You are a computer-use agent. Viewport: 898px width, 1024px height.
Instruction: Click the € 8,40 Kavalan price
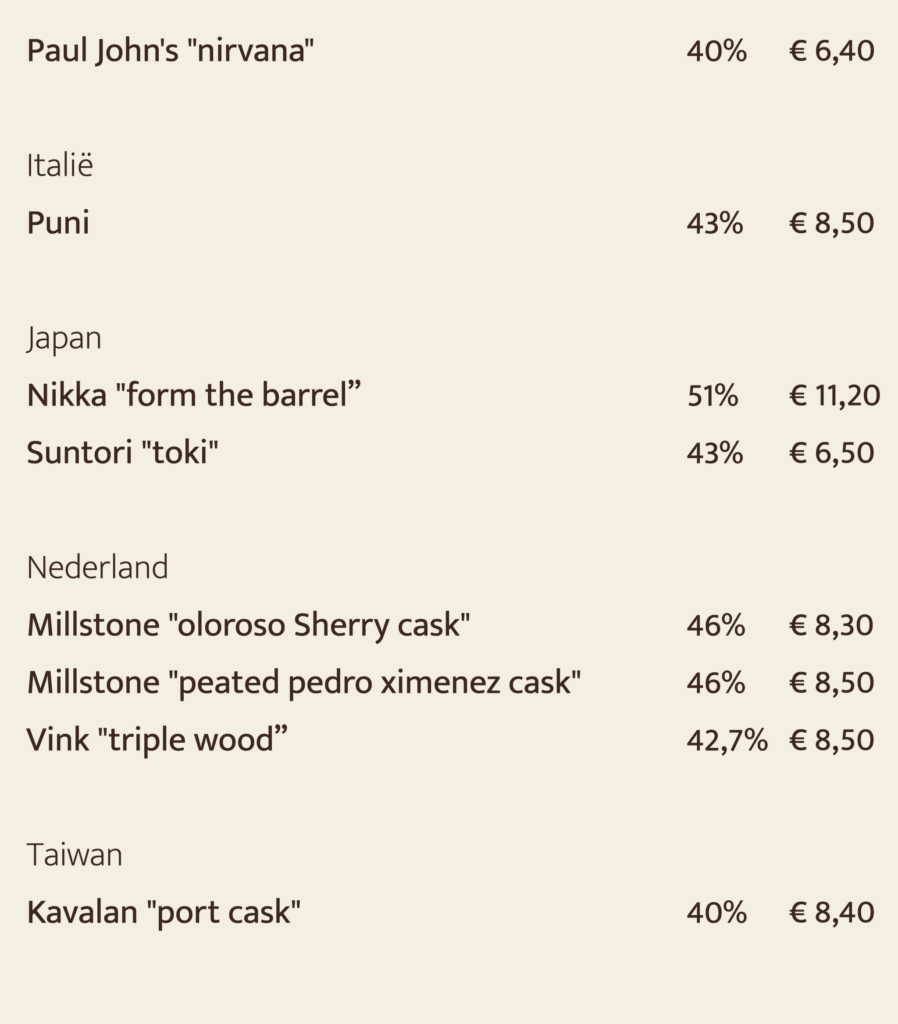point(831,913)
